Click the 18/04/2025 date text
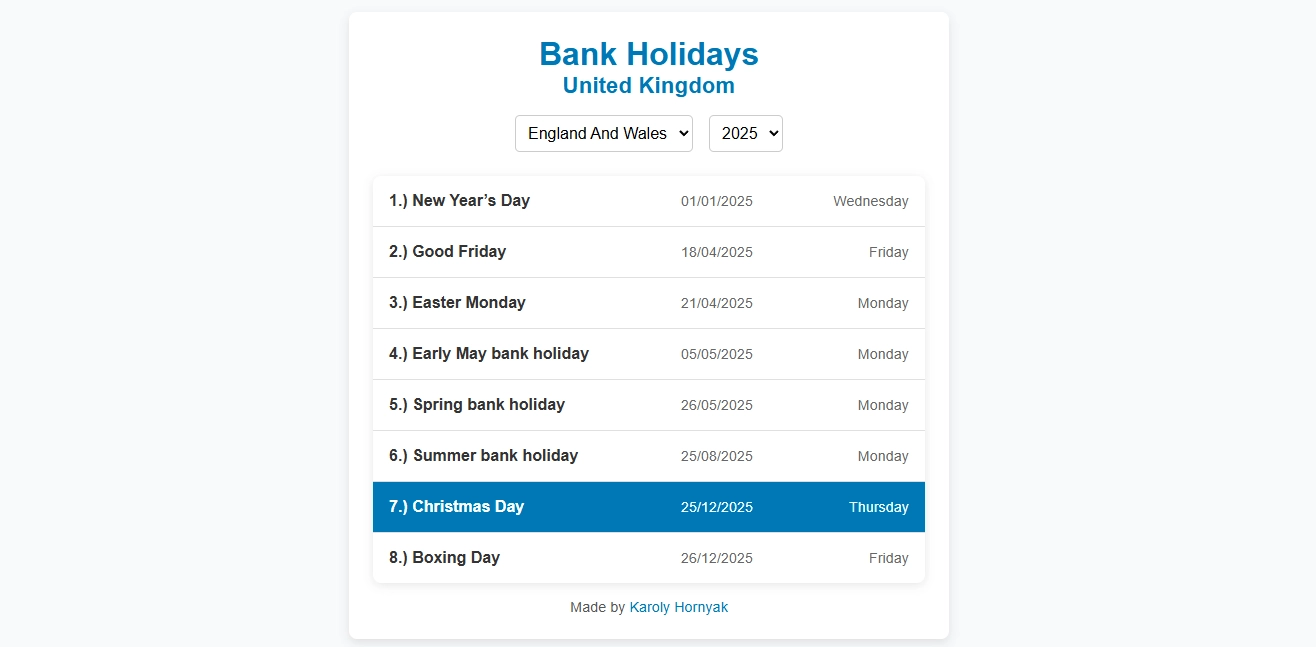 (716, 252)
